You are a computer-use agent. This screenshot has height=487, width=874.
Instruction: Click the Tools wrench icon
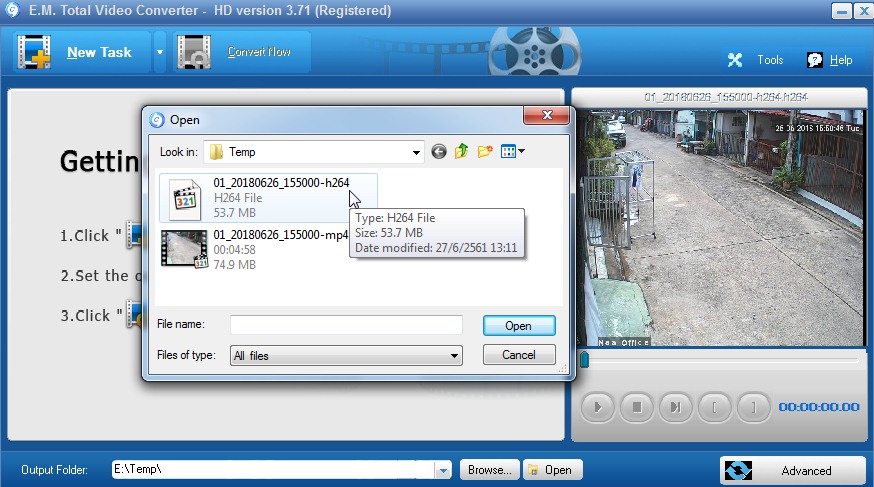(735, 60)
